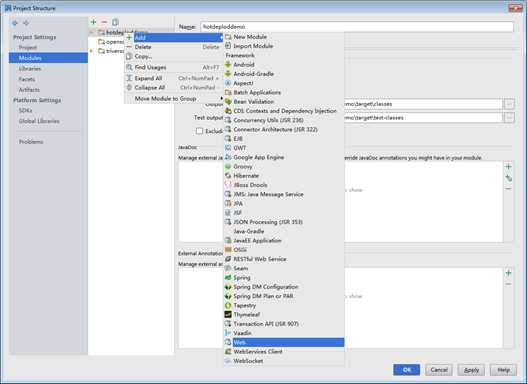Viewport: 527px width, 384px height.
Task: Click the Cancel button
Action: tap(439, 370)
